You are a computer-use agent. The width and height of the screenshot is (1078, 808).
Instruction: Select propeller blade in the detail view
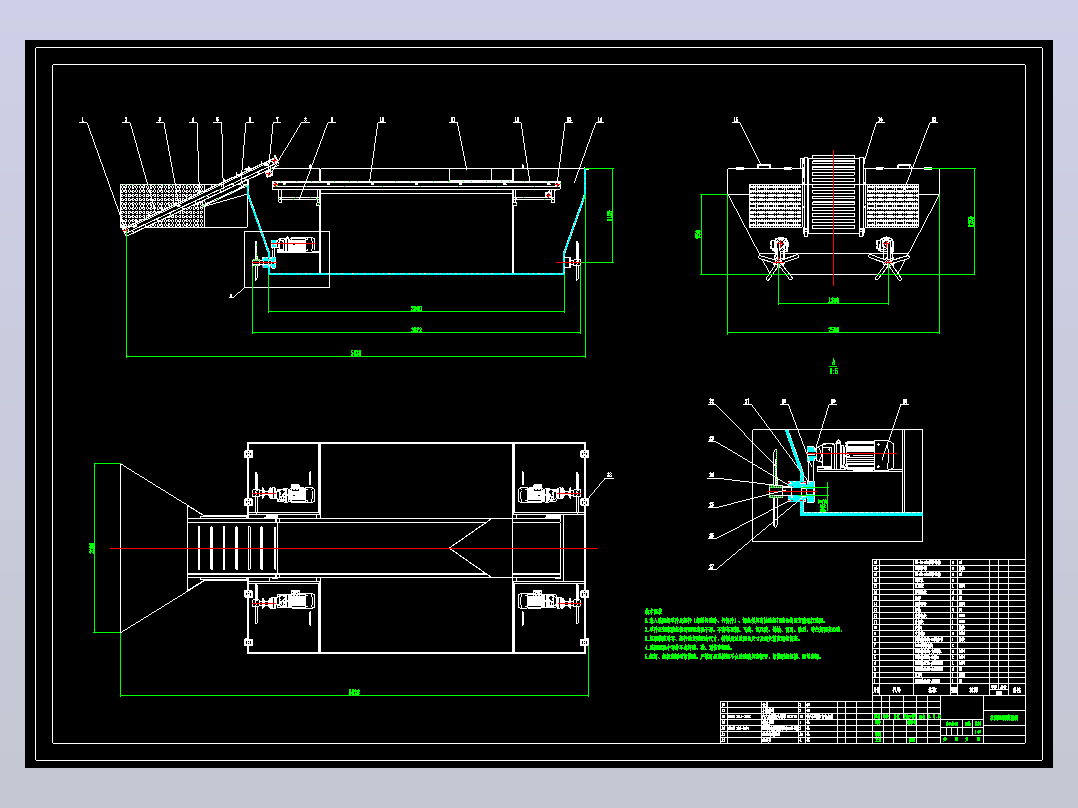(776, 489)
